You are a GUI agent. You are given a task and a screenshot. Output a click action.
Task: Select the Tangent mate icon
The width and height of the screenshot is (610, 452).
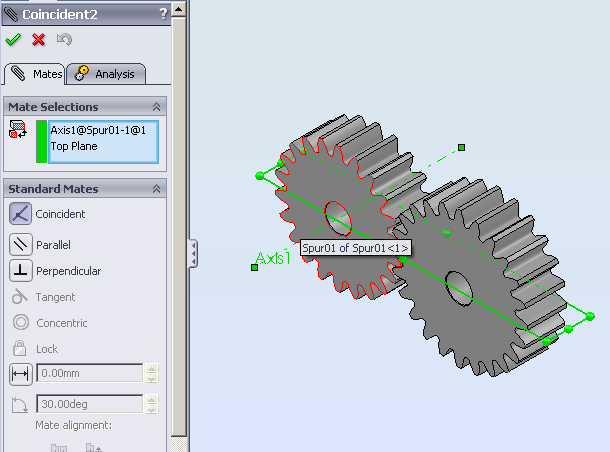pos(20,297)
